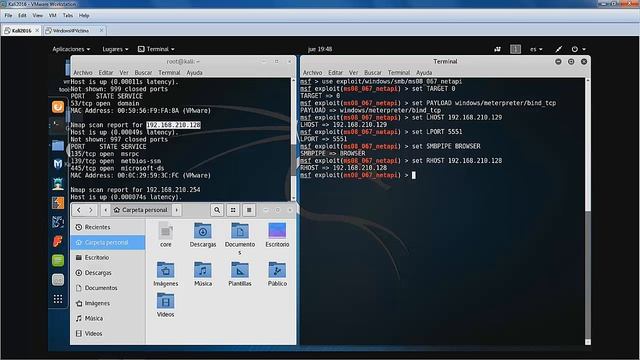
Task: Click the power icon in top bar
Action: (x=578, y=49)
